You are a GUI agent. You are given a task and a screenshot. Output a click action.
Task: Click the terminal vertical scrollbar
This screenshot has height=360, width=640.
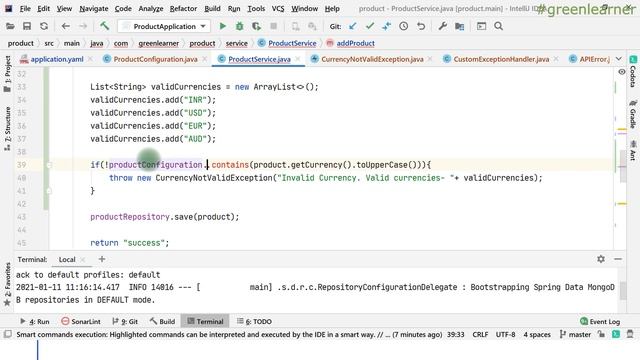(x=623, y=291)
